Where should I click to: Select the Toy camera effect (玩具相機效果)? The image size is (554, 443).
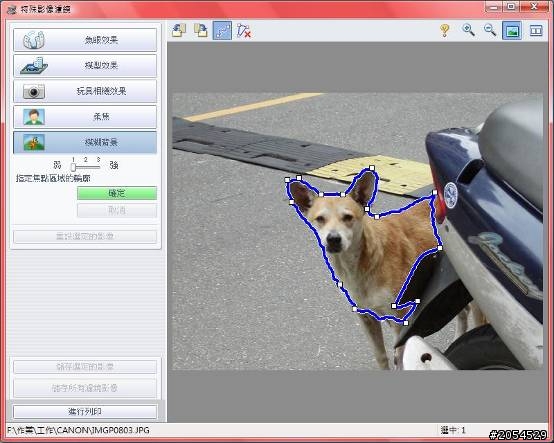(85, 91)
